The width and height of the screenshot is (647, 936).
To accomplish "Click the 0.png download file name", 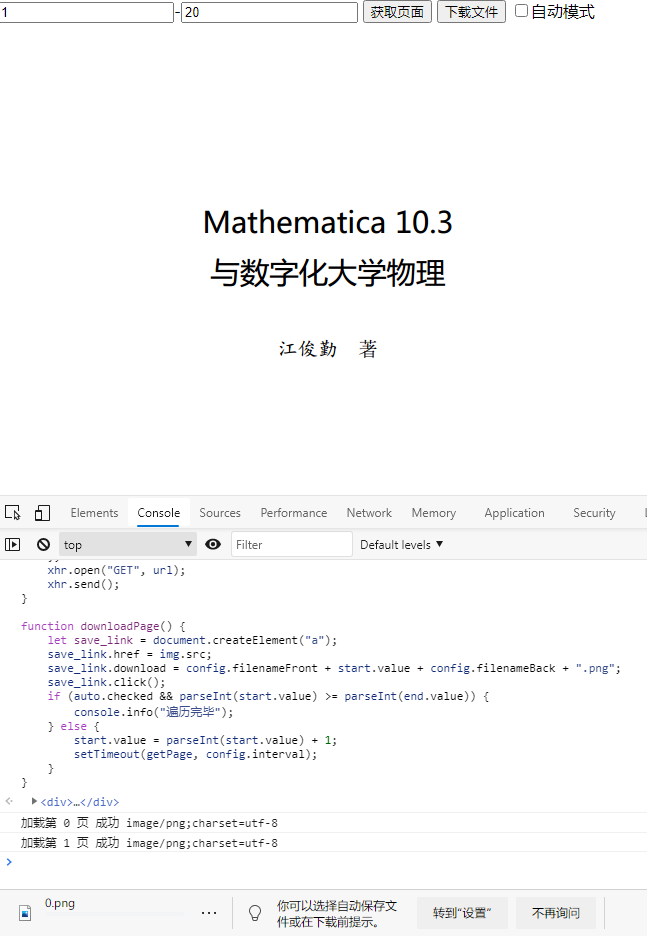I will click(60, 903).
